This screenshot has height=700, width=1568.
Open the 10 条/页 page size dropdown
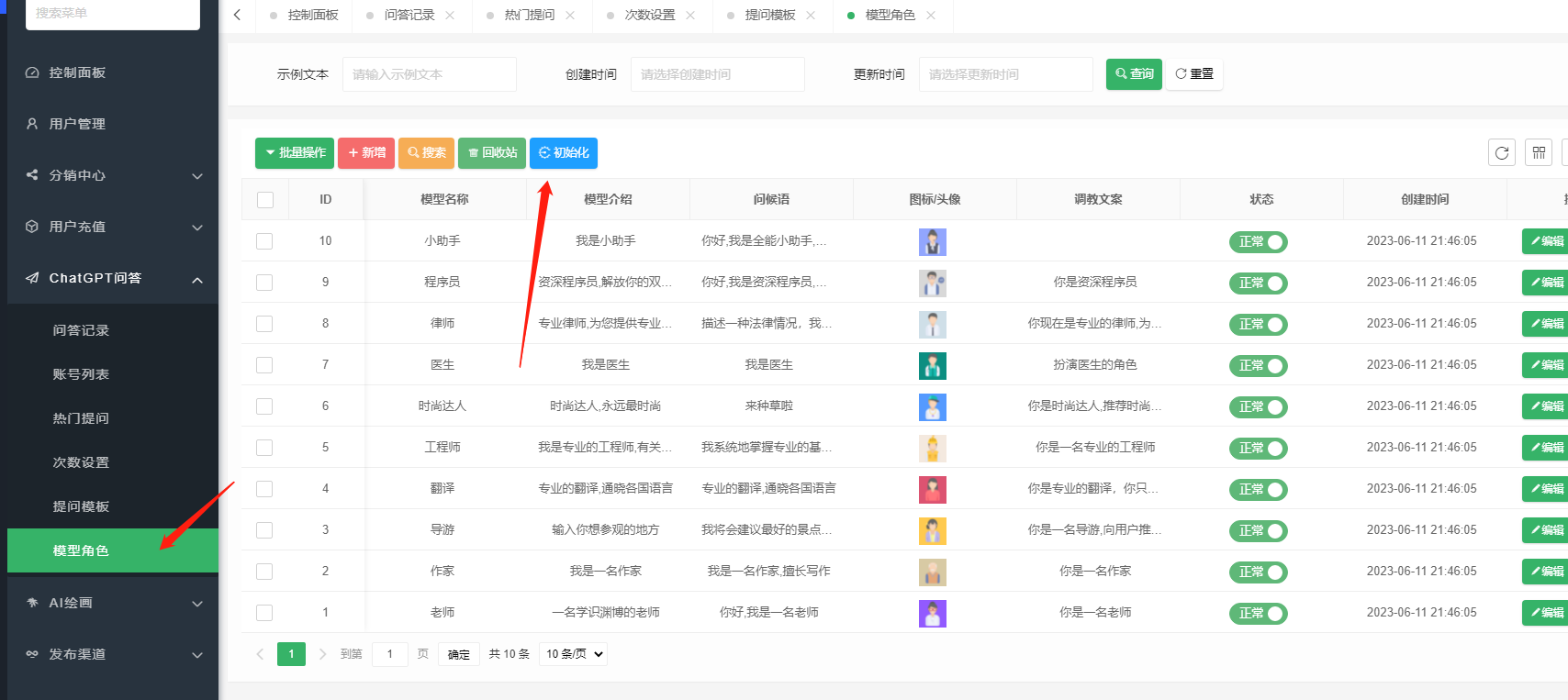click(573, 654)
